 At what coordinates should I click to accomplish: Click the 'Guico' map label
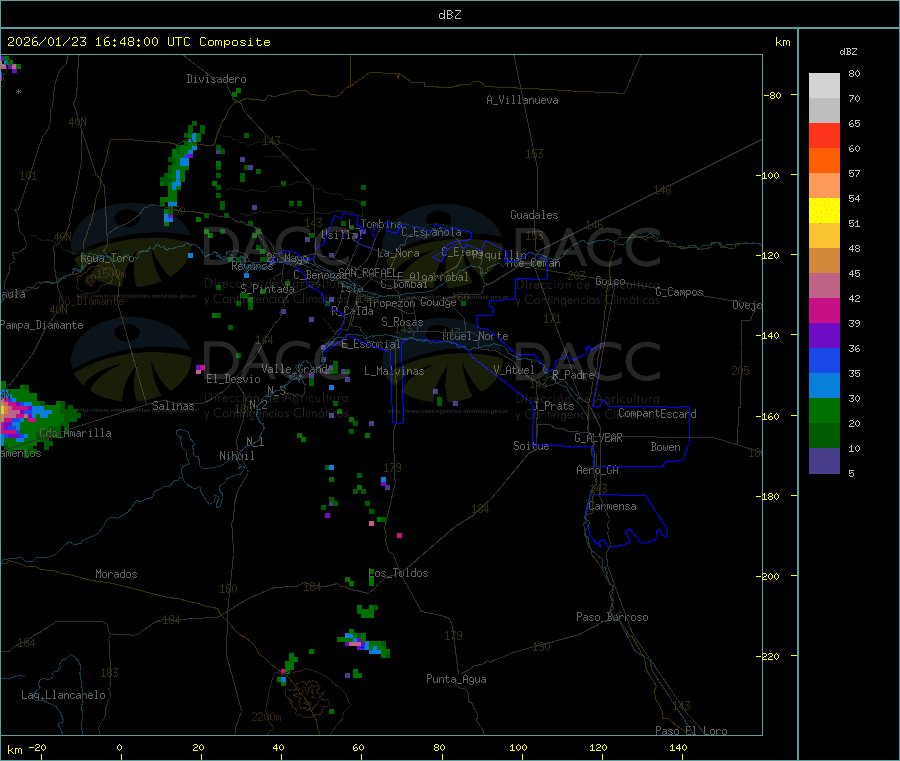coord(610,281)
